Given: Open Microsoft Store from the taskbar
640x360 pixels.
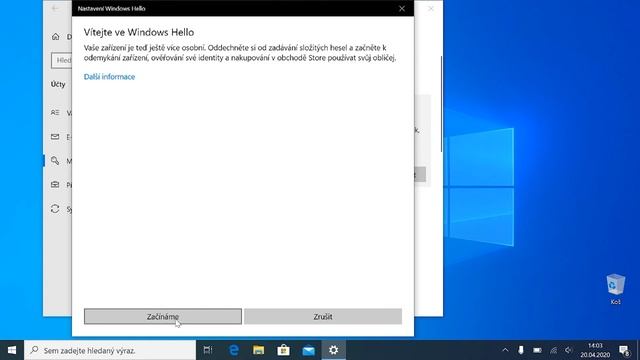Looking at the screenshot, I should [283, 350].
